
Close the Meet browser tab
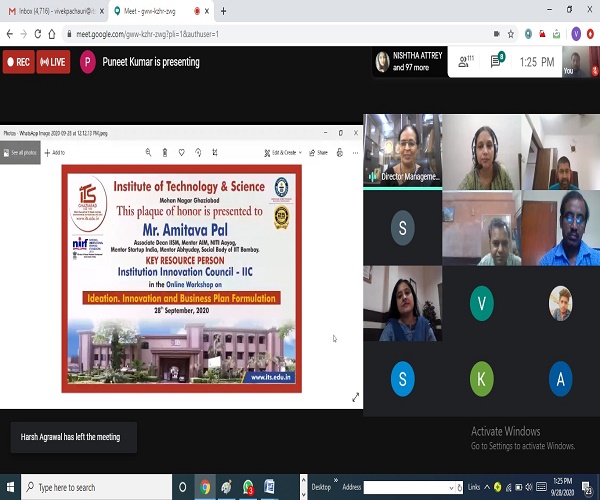point(207,11)
